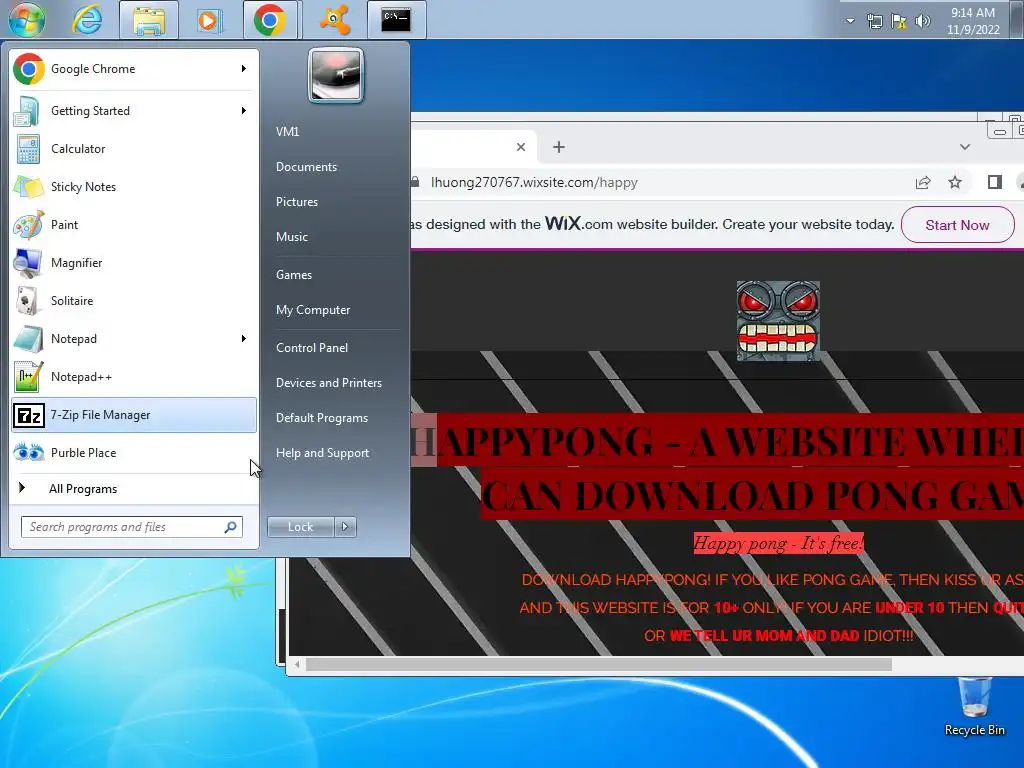This screenshot has height=768, width=1024.
Task: Click the Lock button
Action: [x=300, y=527]
